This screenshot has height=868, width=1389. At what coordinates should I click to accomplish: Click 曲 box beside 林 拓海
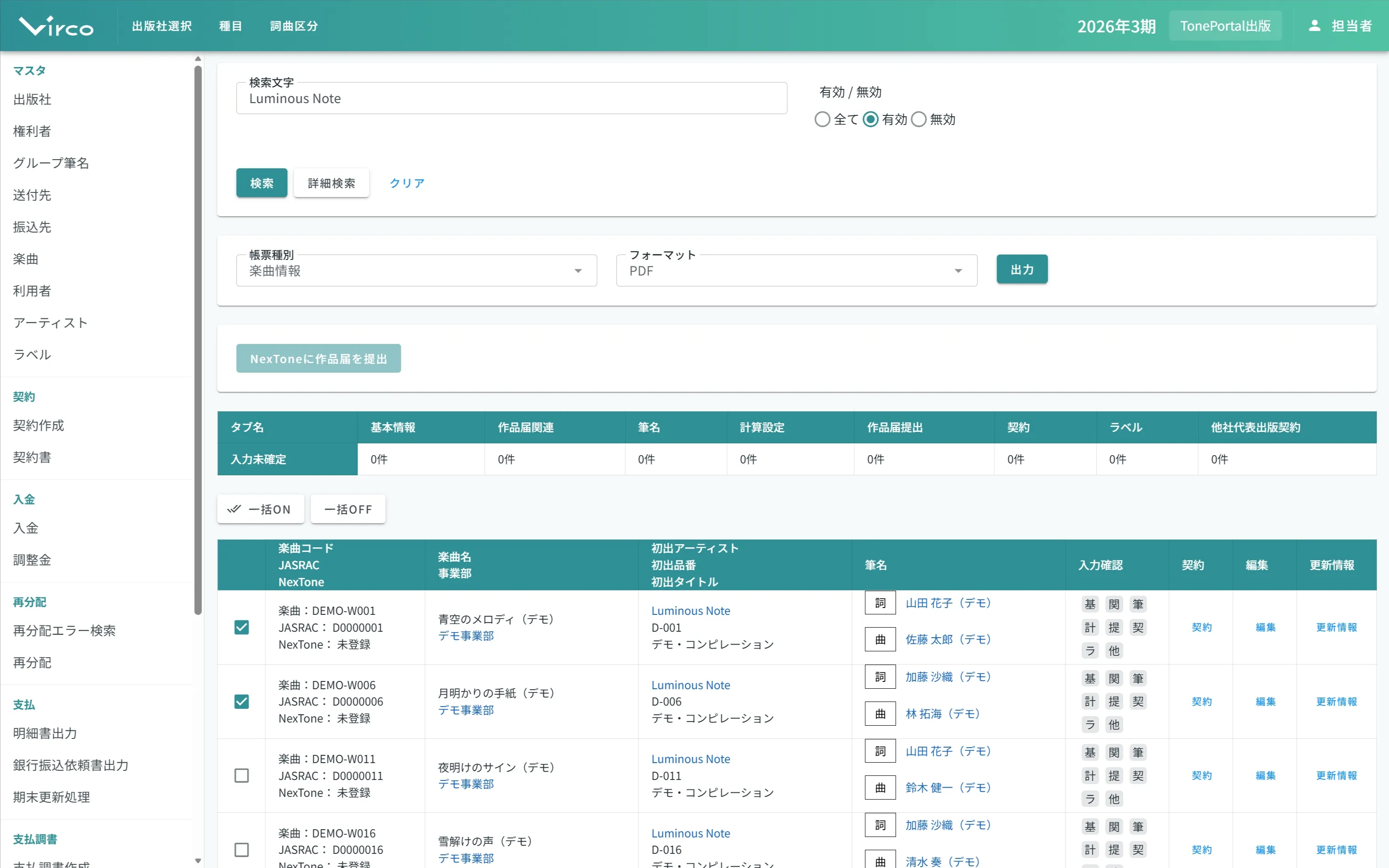tap(880, 713)
